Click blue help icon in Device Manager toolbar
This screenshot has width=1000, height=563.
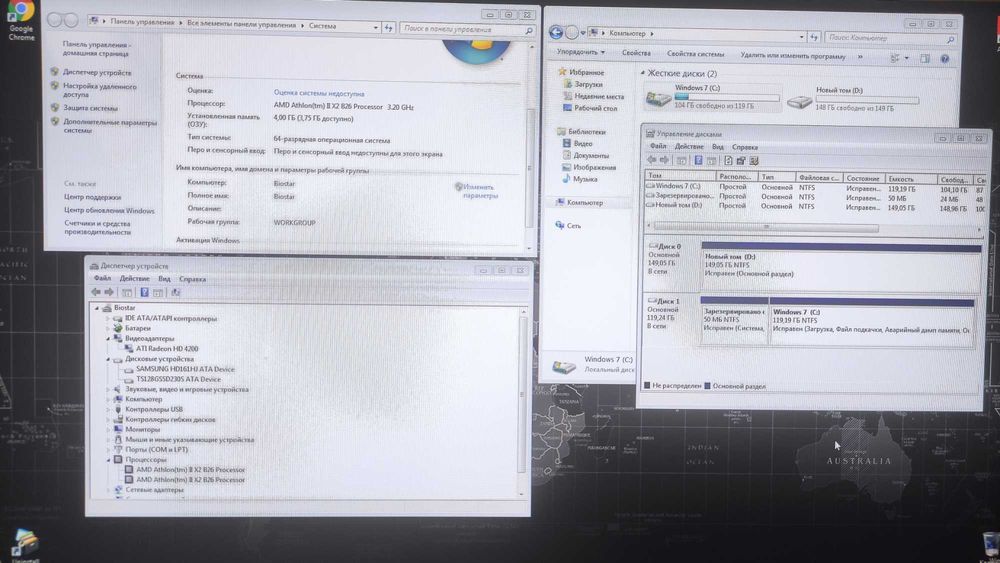click(144, 292)
